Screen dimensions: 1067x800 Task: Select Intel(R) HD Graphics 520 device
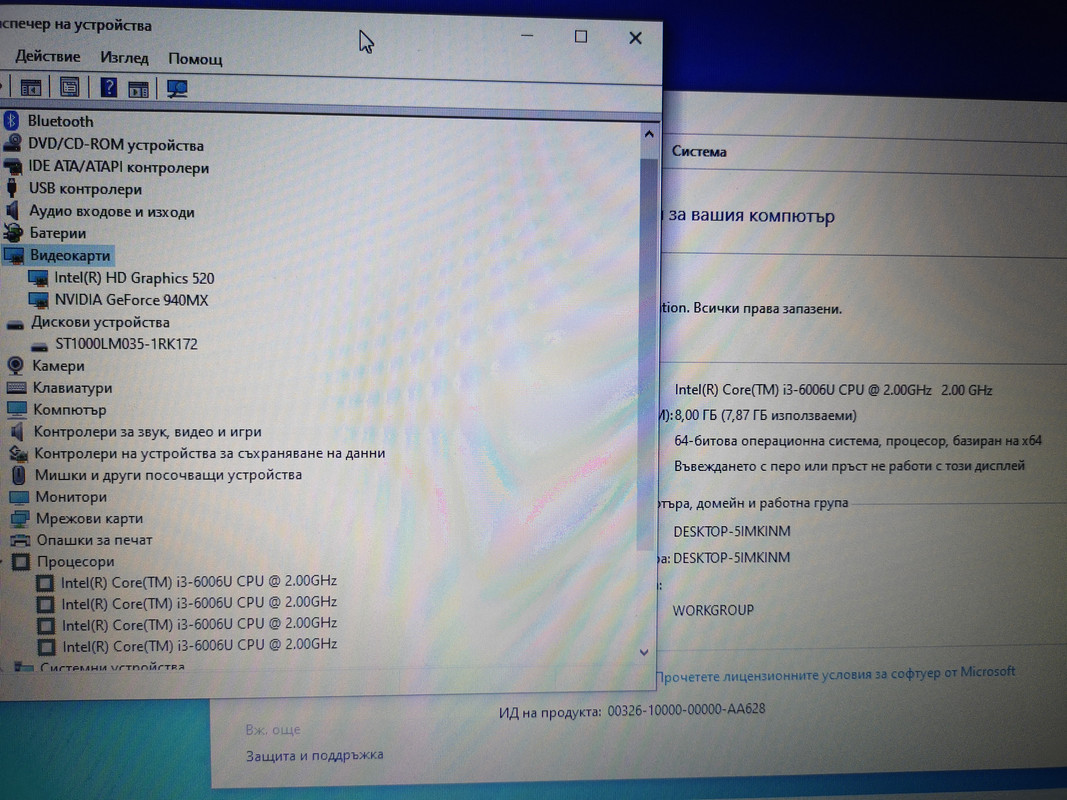[x=134, y=278]
